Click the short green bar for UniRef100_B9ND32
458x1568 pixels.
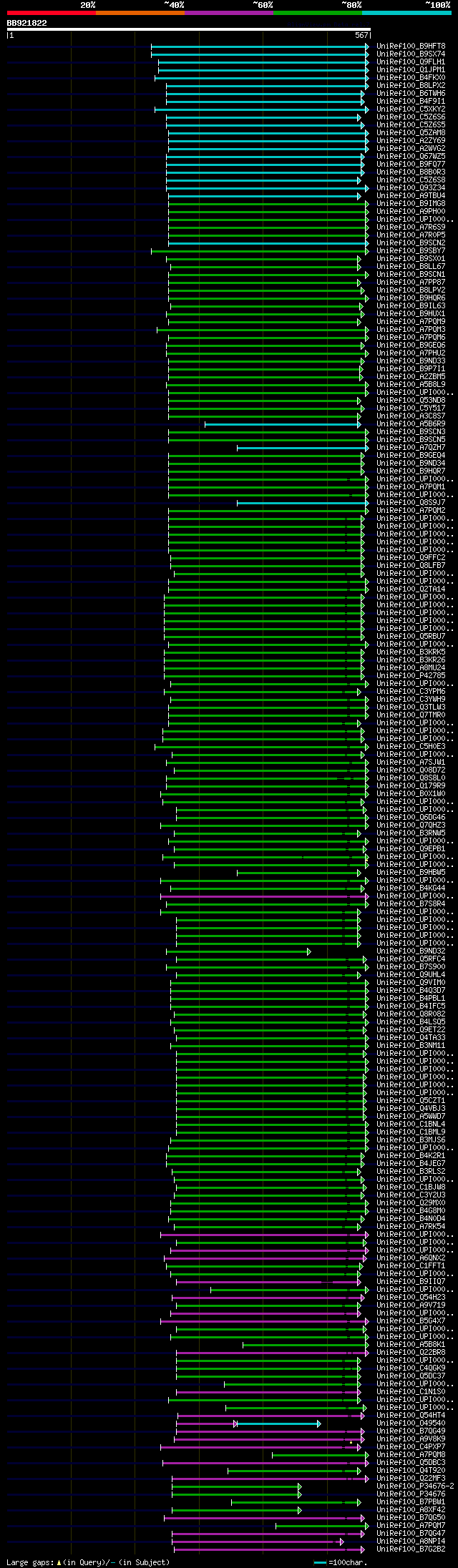click(238, 951)
